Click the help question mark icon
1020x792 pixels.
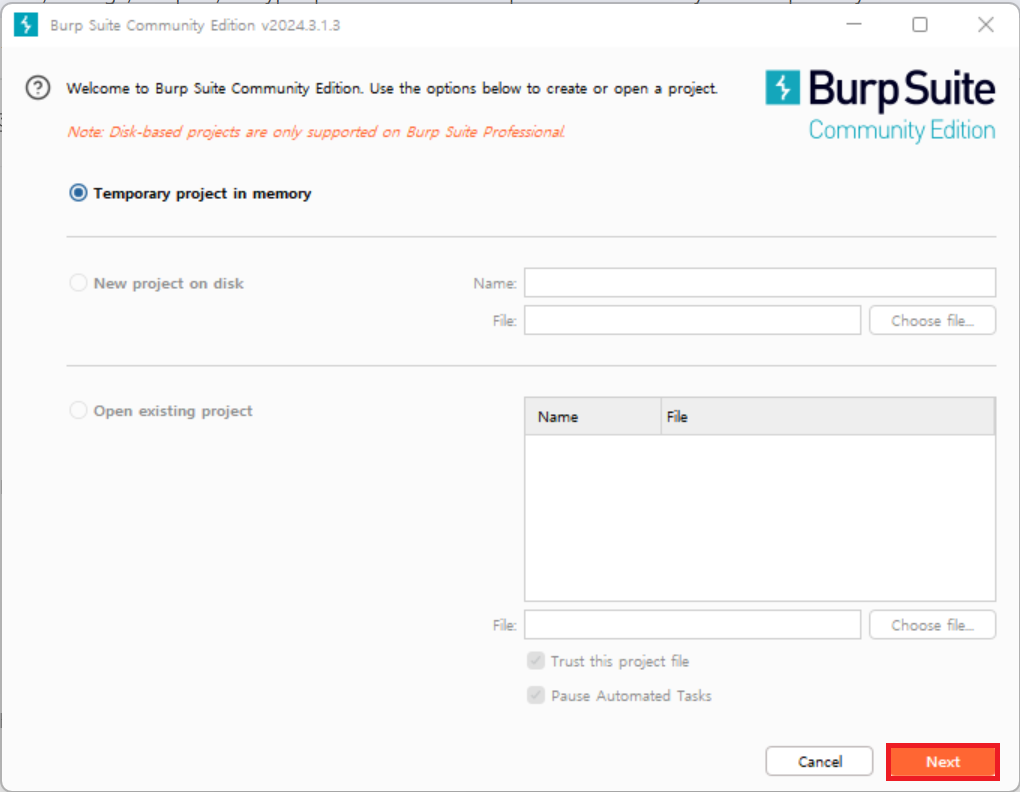38,87
